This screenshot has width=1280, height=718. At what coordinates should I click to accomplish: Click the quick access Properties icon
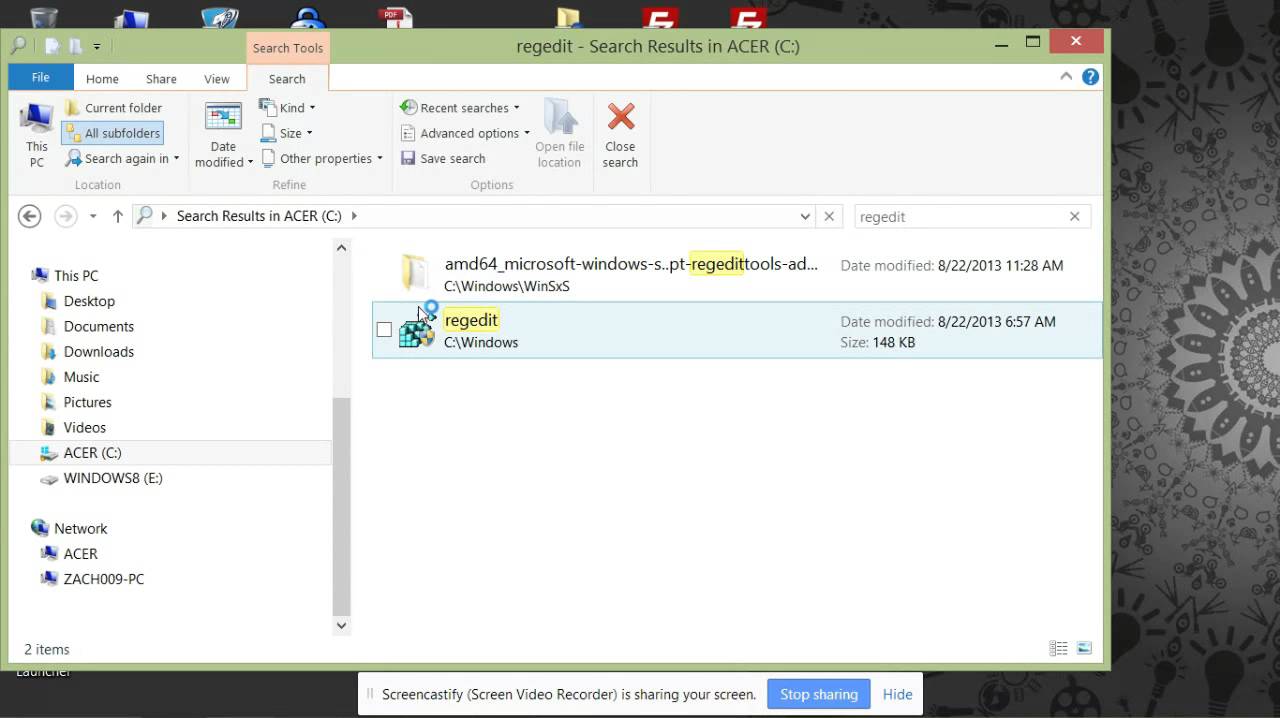[x=52, y=46]
